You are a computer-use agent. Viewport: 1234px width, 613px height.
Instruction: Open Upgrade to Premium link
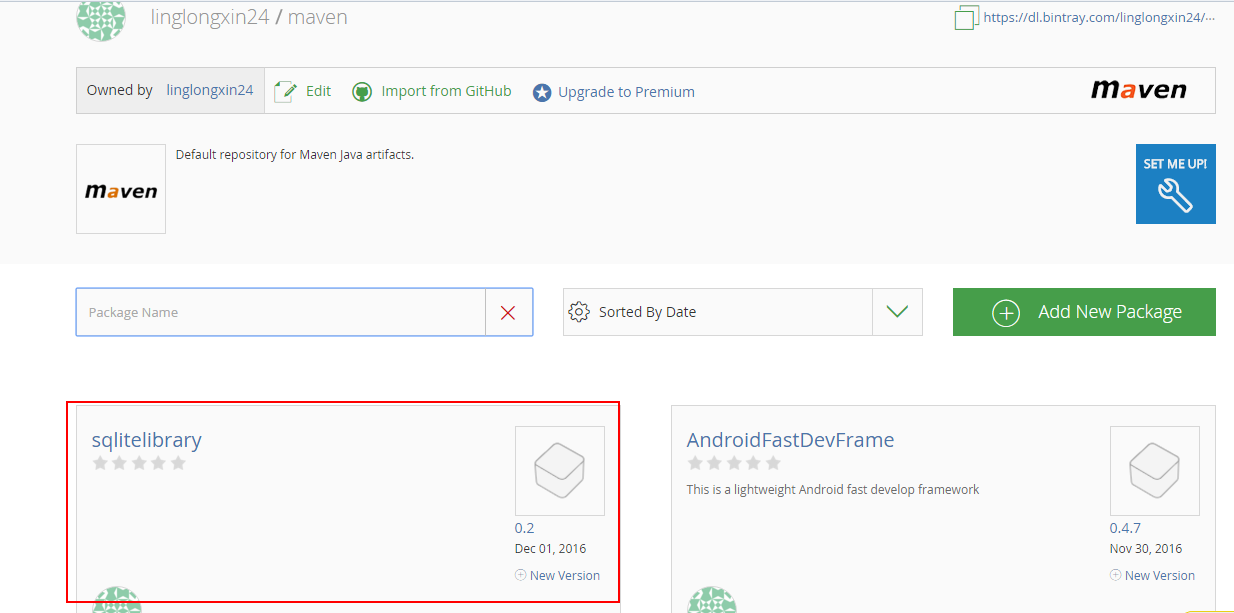(x=626, y=92)
